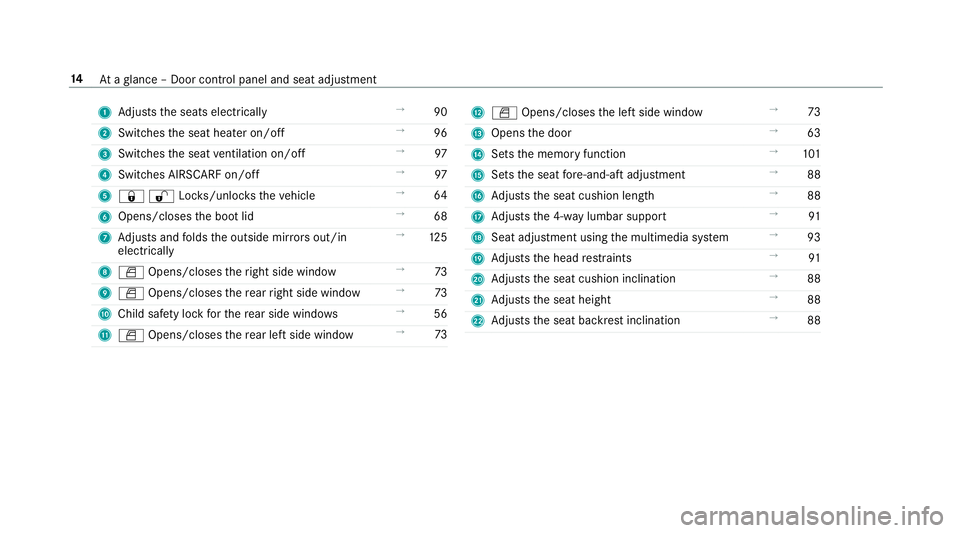Click number 13 marker for Opens the door

pos(478,133)
